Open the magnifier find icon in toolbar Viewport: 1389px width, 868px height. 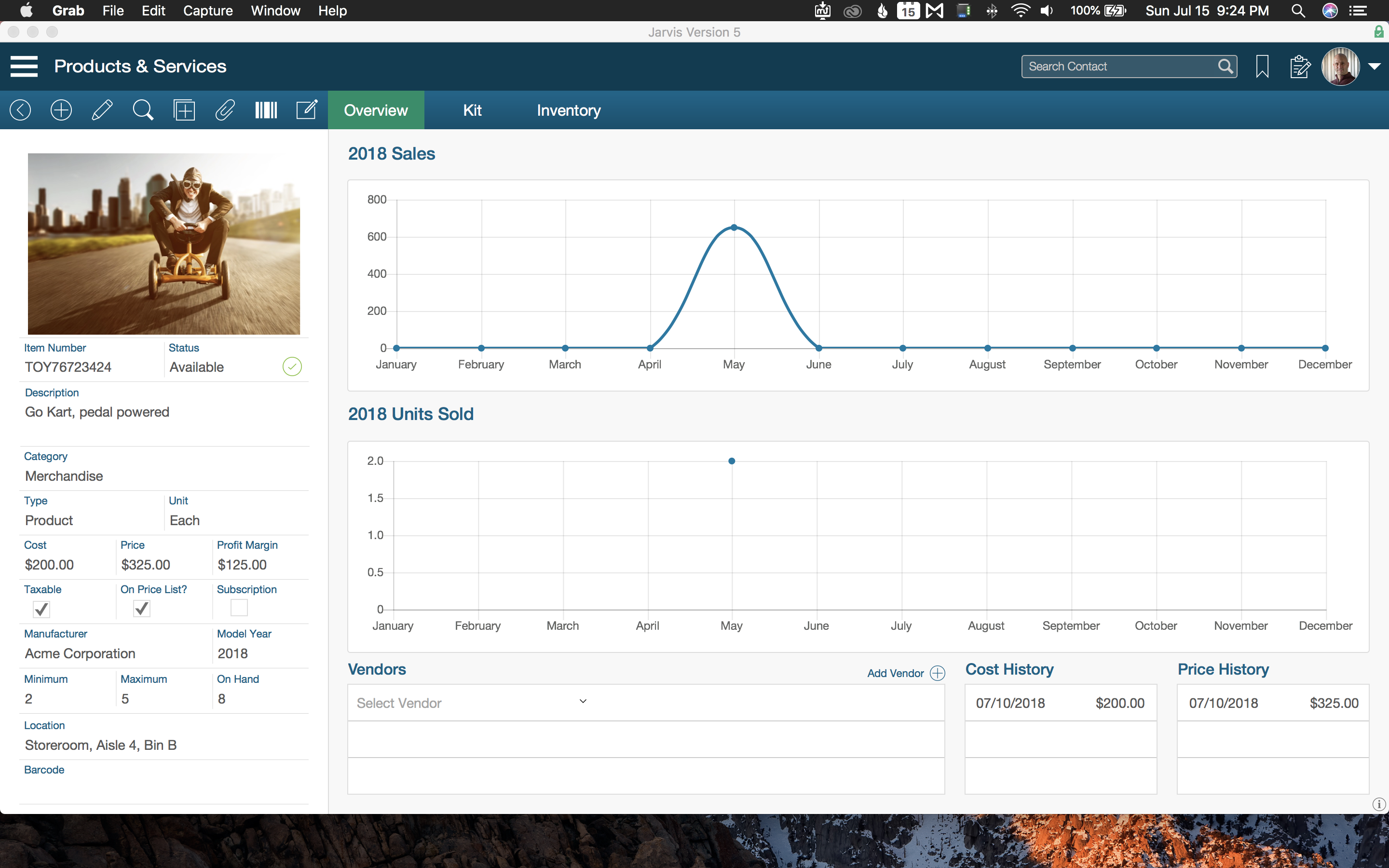pos(143,109)
